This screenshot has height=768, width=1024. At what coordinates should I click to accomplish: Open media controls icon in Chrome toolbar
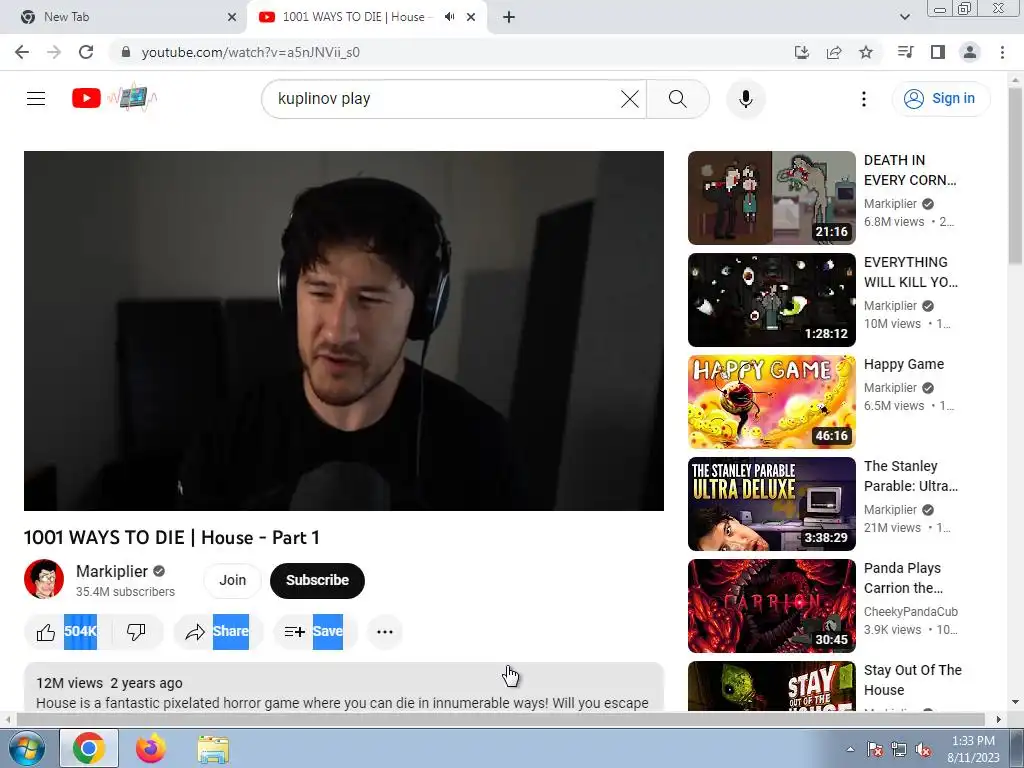pyautogui.click(x=905, y=52)
